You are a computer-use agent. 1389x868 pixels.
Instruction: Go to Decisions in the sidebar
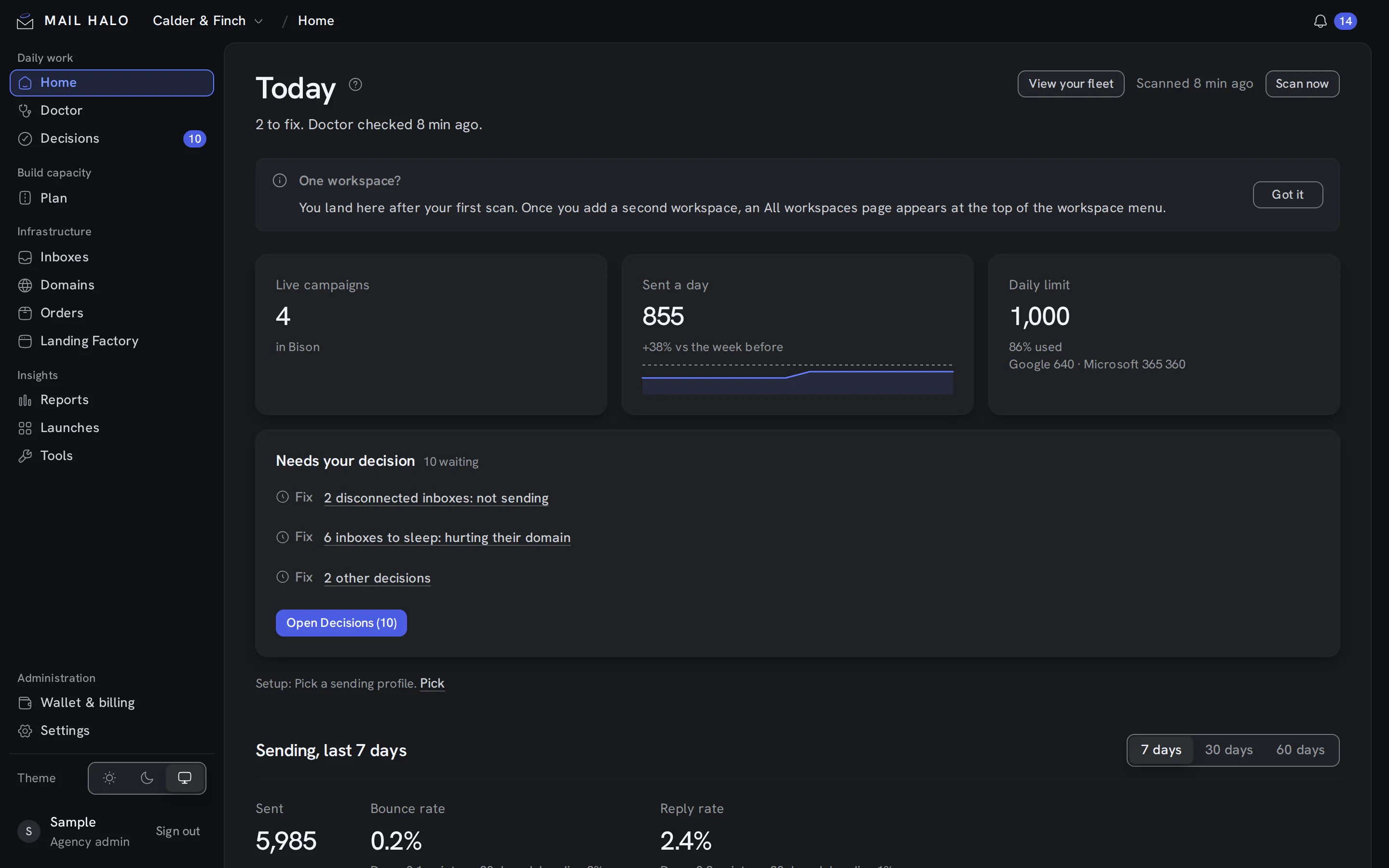click(x=112, y=139)
